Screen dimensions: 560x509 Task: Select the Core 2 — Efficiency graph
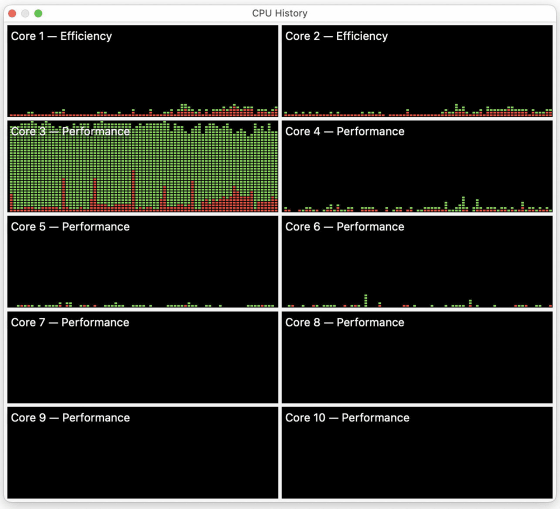pos(417,71)
